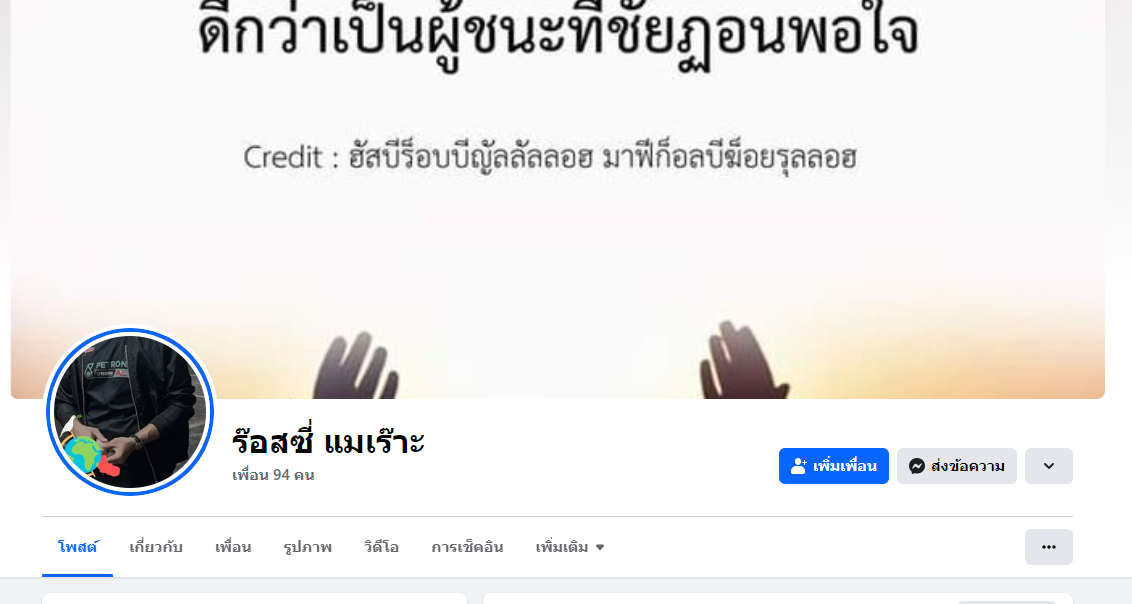Screen dimensions: 1132x604
Task: Open the three-dot options menu
Action: click(x=1049, y=547)
